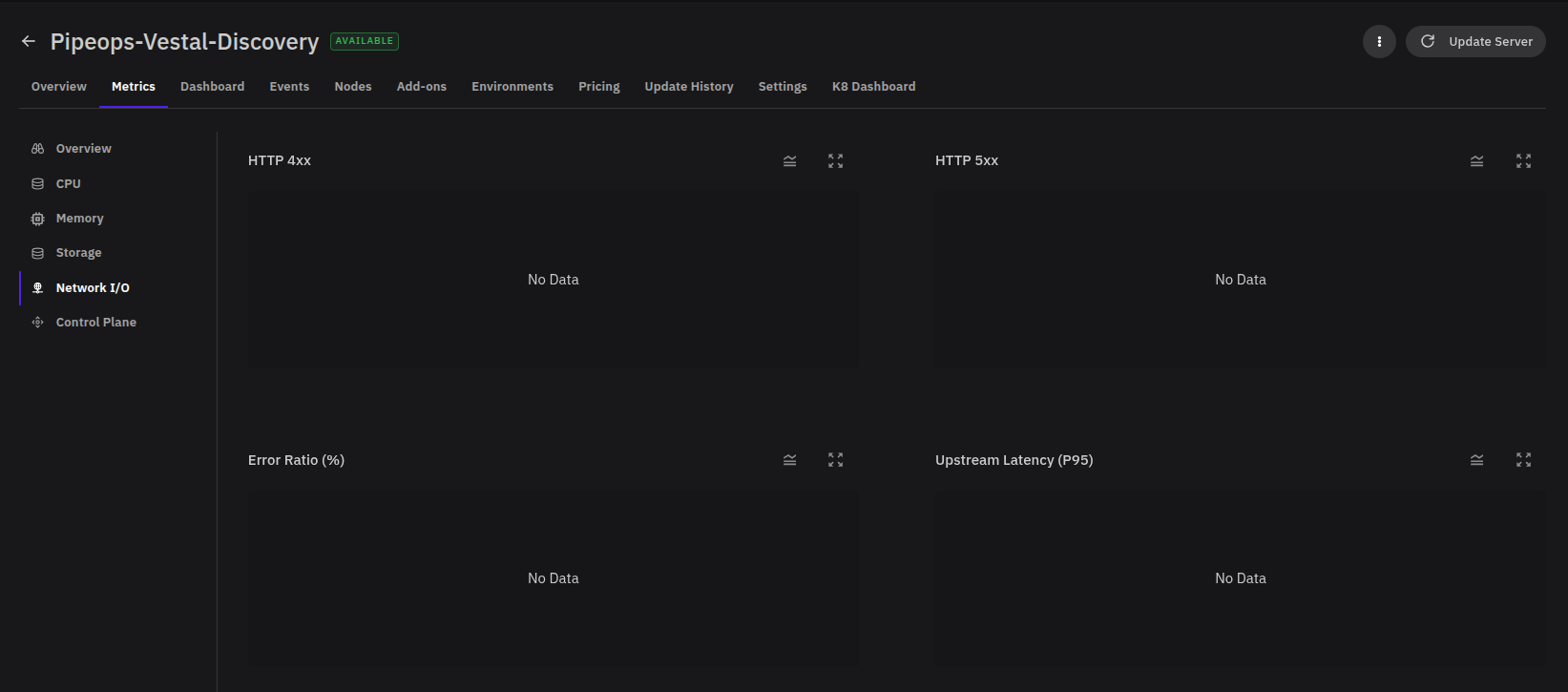
Task: Click the Upstream Latency (P95) title
Action: [1014, 460]
